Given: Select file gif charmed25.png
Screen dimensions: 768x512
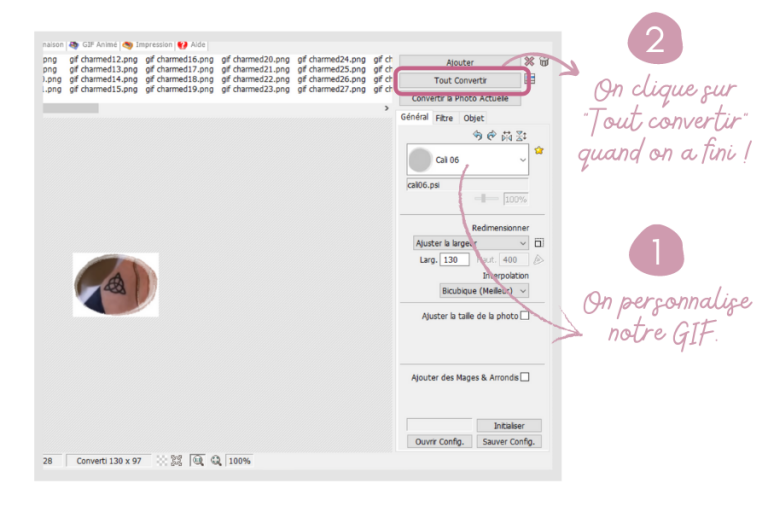Looking at the screenshot, I should tap(332, 69).
